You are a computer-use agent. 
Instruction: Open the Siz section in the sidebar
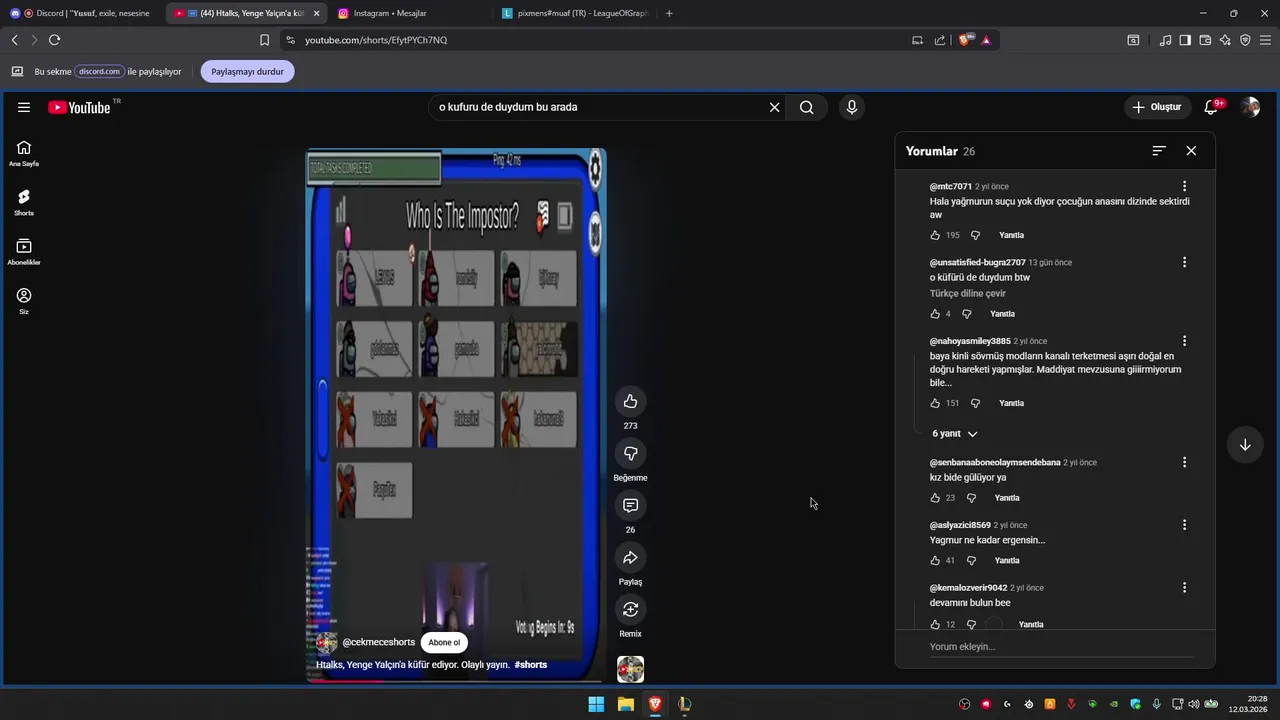point(24,301)
